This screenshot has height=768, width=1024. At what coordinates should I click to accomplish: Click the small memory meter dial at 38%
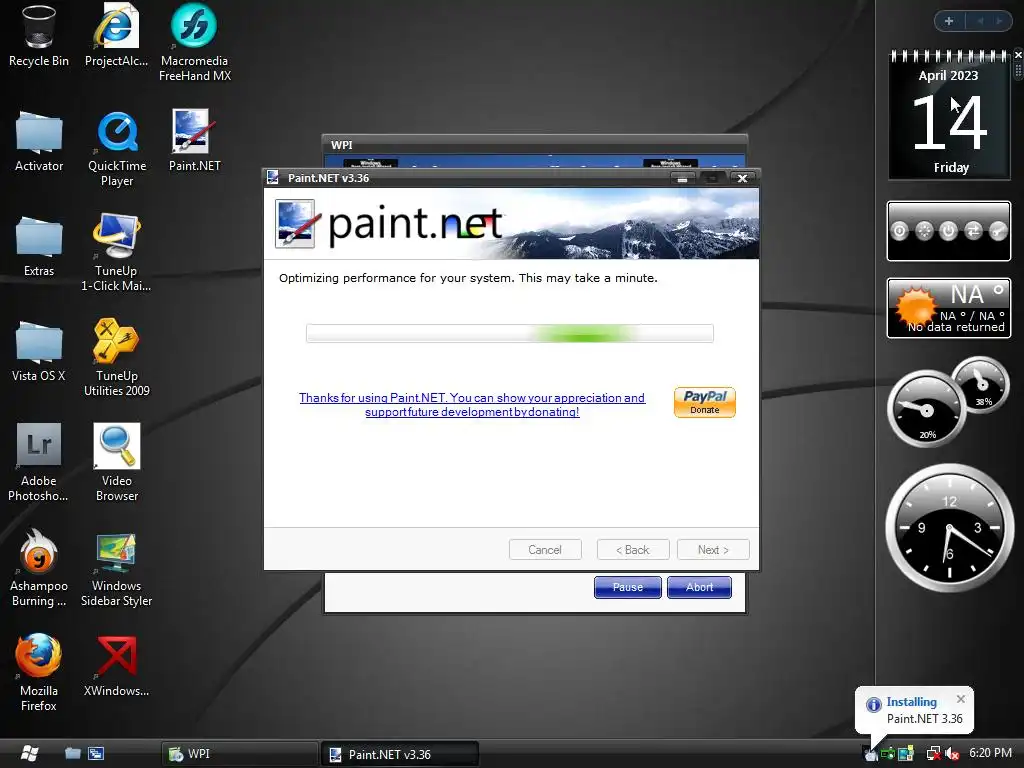tap(980, 385)
